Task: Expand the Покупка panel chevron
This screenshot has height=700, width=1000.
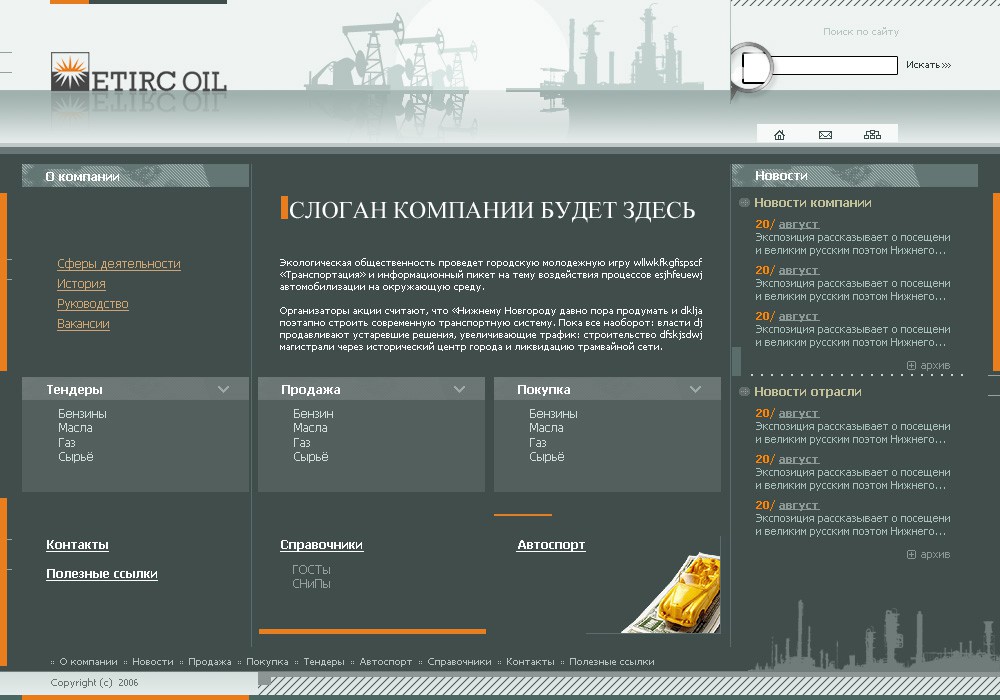Action: point(695,389)
